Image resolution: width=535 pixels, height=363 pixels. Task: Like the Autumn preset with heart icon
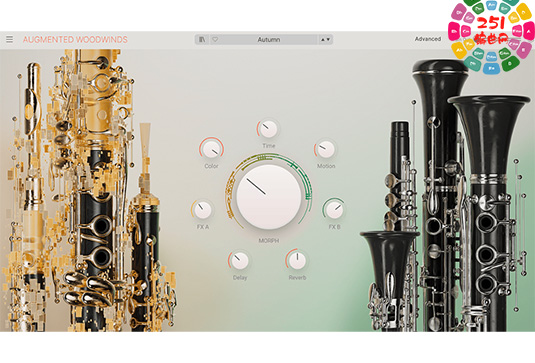(x=215, y=40)
